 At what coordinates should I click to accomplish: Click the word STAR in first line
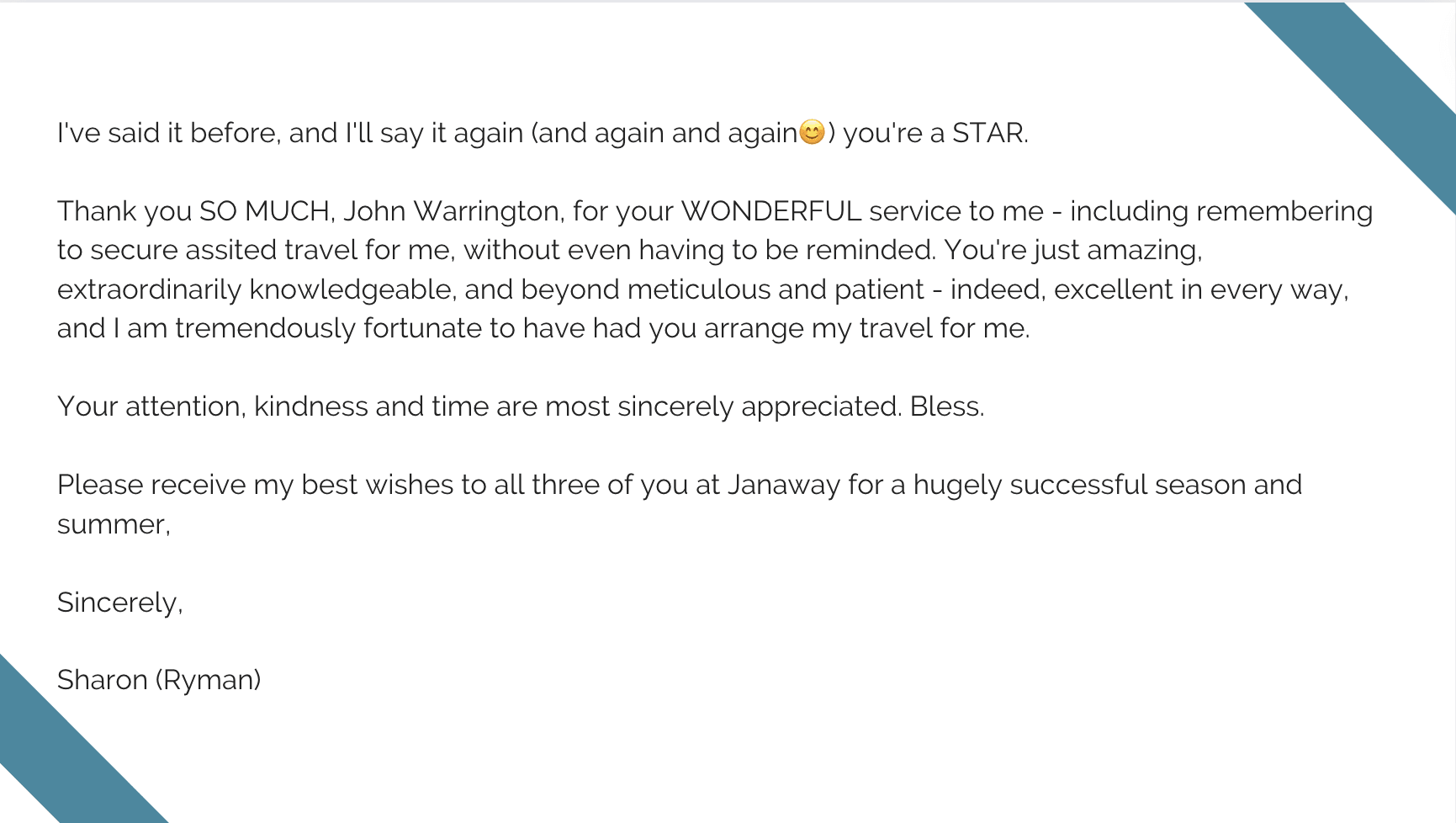tap(988, 133)
